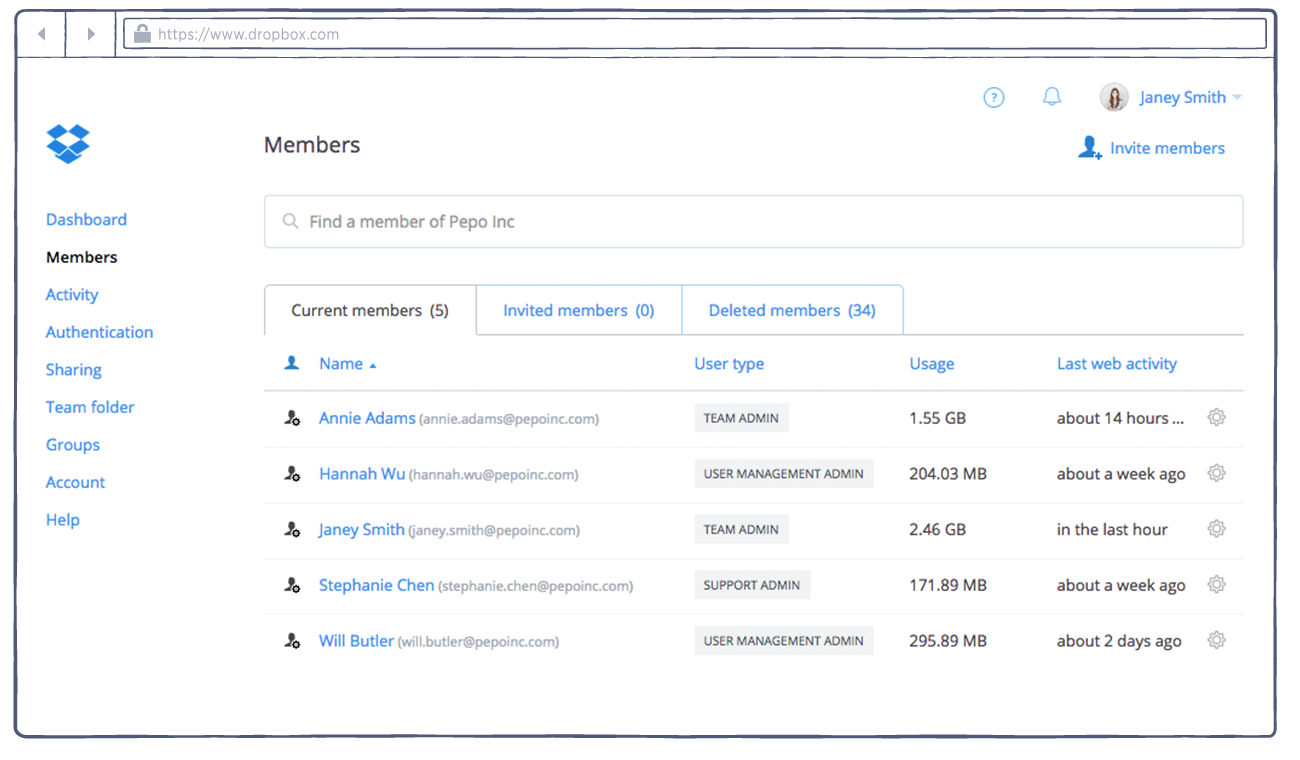
Task: Click the Find a member search field
Action: click(x=753, y=222)
